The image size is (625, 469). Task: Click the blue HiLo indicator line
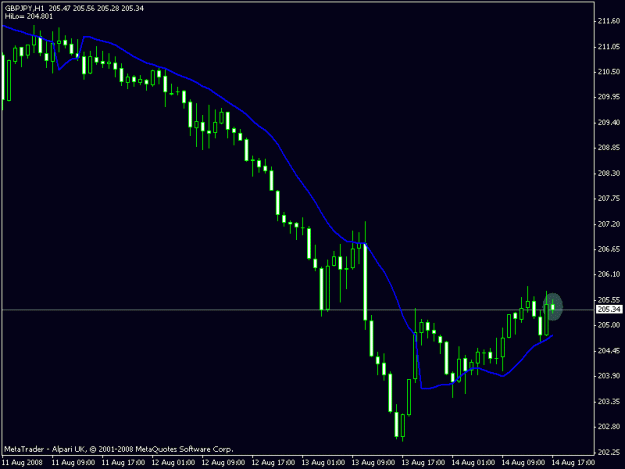click(296, 175)
